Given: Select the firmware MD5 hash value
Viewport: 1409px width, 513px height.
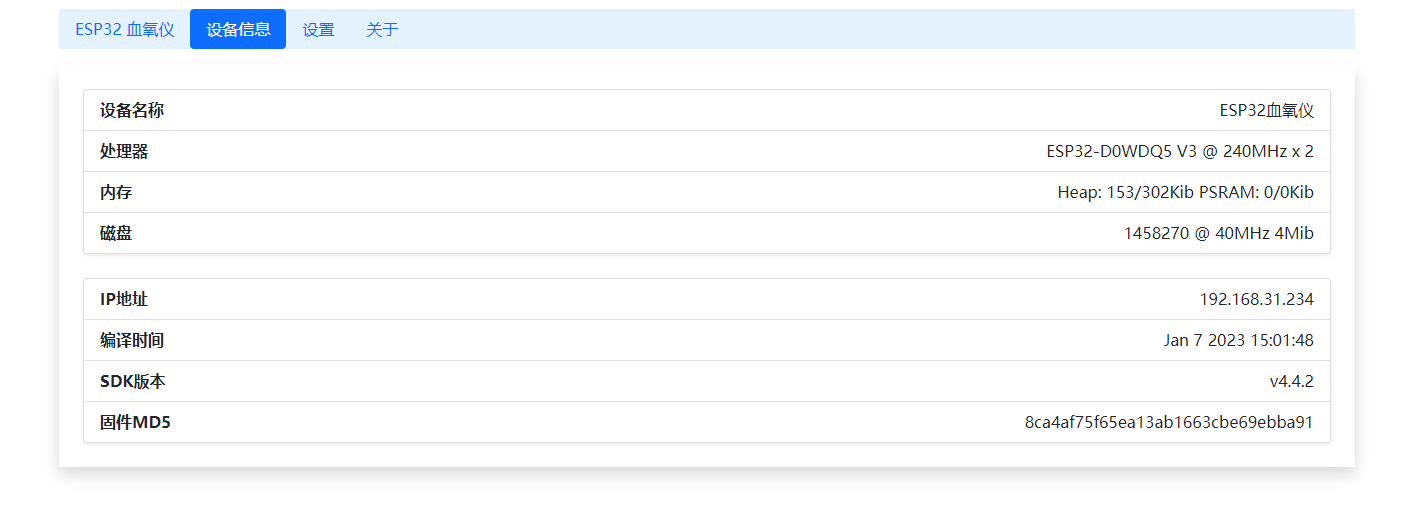Looking at the screenshot, I should coord(1169,423).
